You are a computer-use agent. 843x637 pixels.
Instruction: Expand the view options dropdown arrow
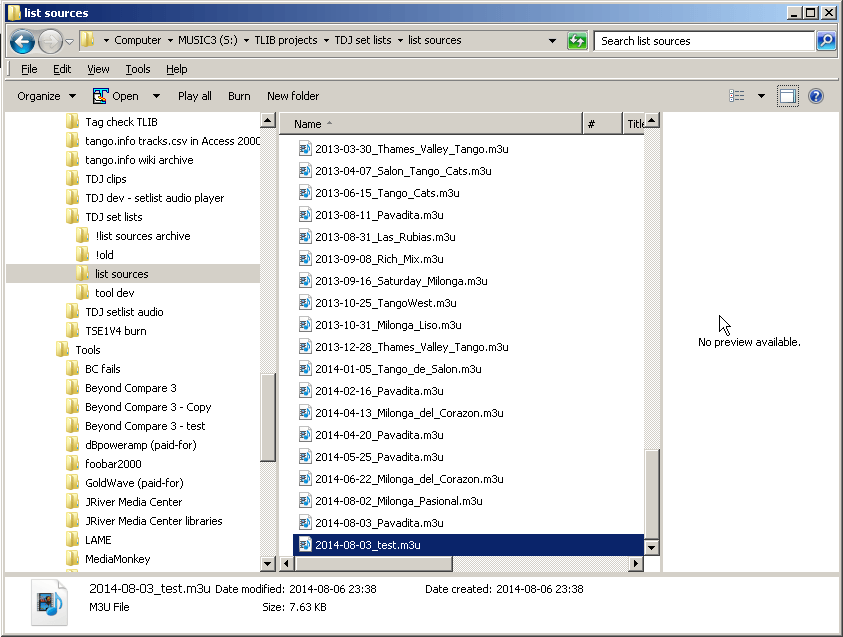(x=761, y=96)
